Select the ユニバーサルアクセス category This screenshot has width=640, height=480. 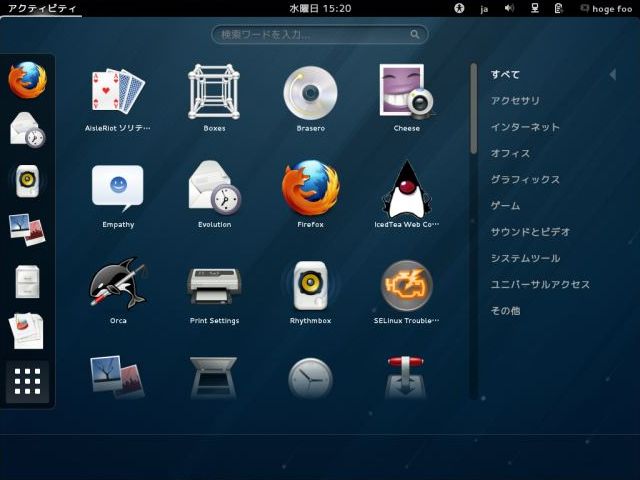[540, 284]
